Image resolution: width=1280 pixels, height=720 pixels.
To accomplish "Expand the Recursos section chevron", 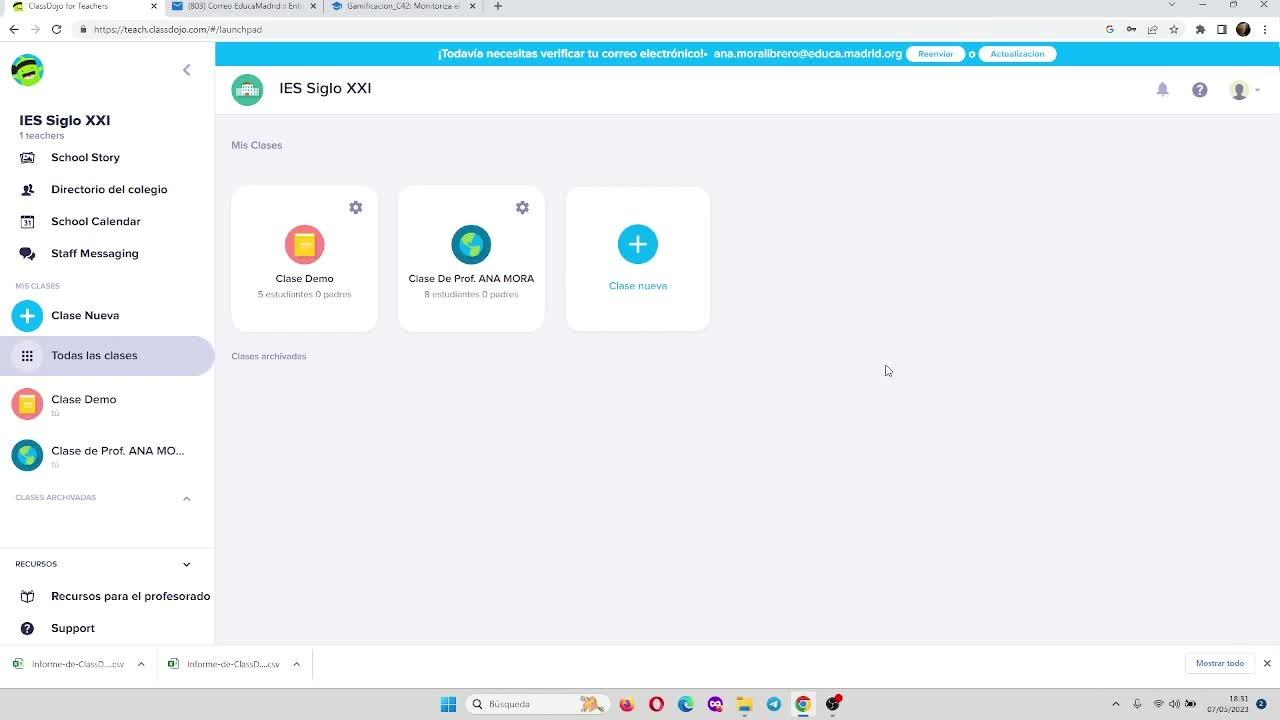I will [x=186, y=564].
